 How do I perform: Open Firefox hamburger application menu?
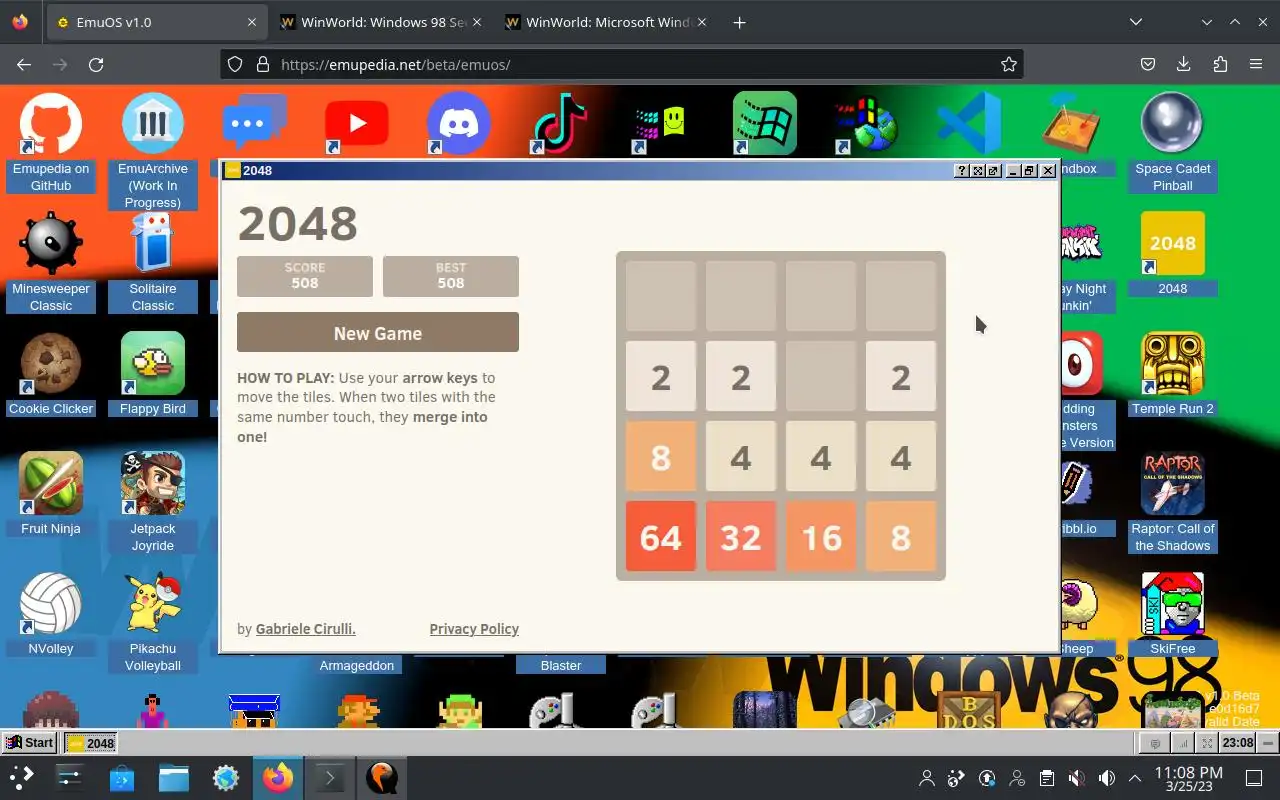[1256, 64]
